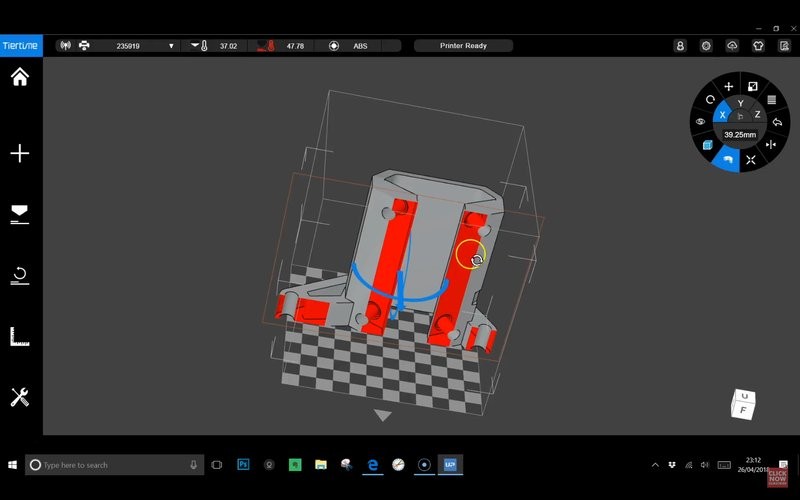Select the Scale tool in wheel menu
800x500 pixels.
[753, 87]
